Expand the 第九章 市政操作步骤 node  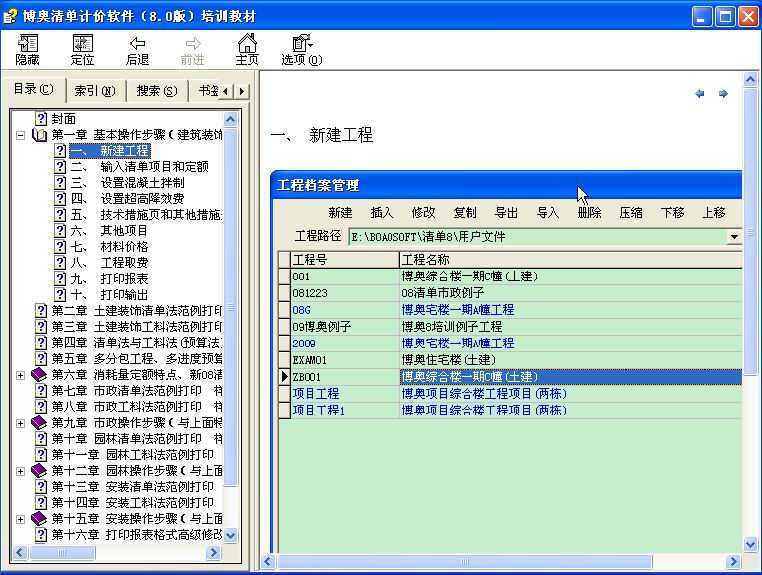tap(20, 423)
